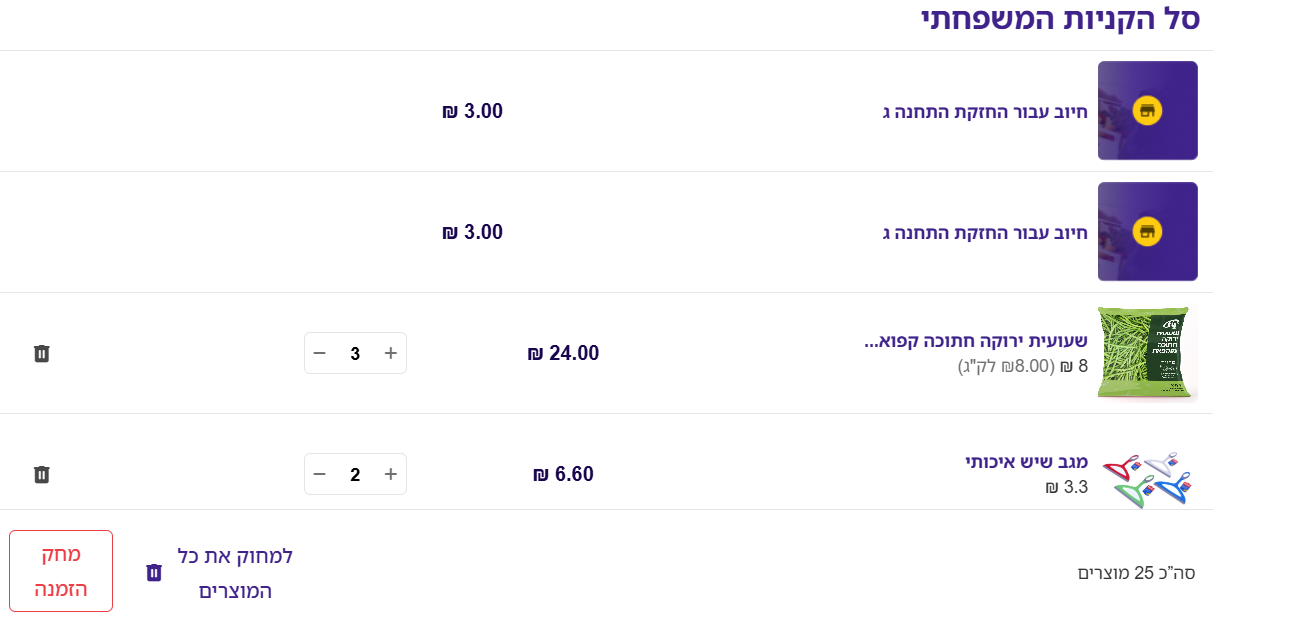Viewport: 1311px width, 626px height.
Task: Click the first חיוב עבור החזקת התחנה title
Action: pyautogui.click(x=984, y=111)
